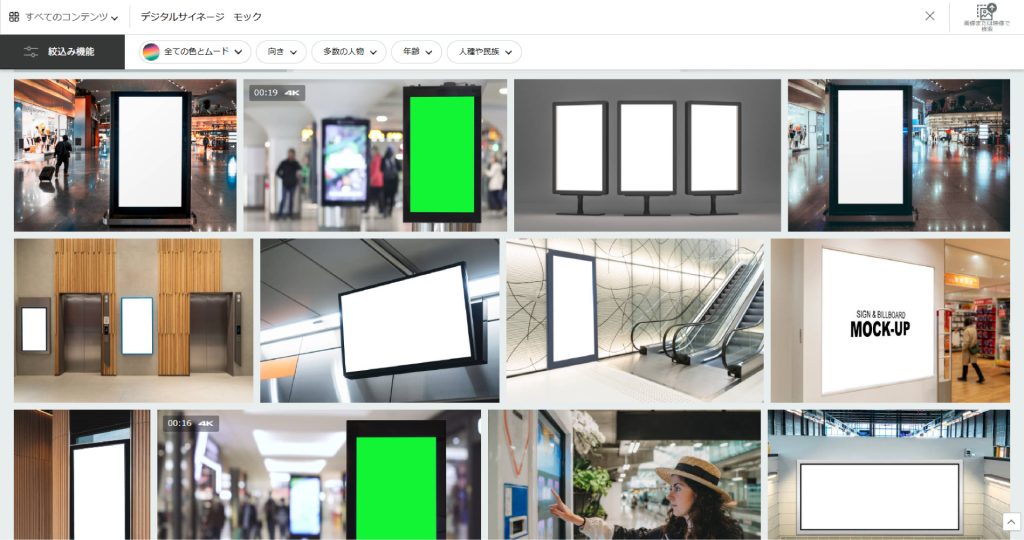
Task: Expand the 全ての色とムード filter
Action: [195, 52]
